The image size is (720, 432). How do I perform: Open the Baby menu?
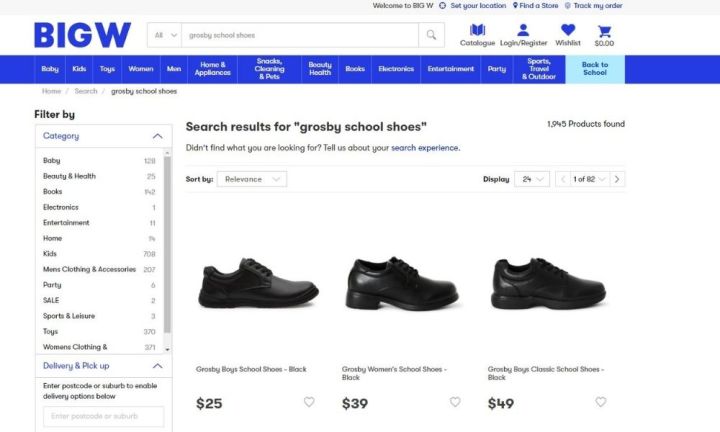50,69
